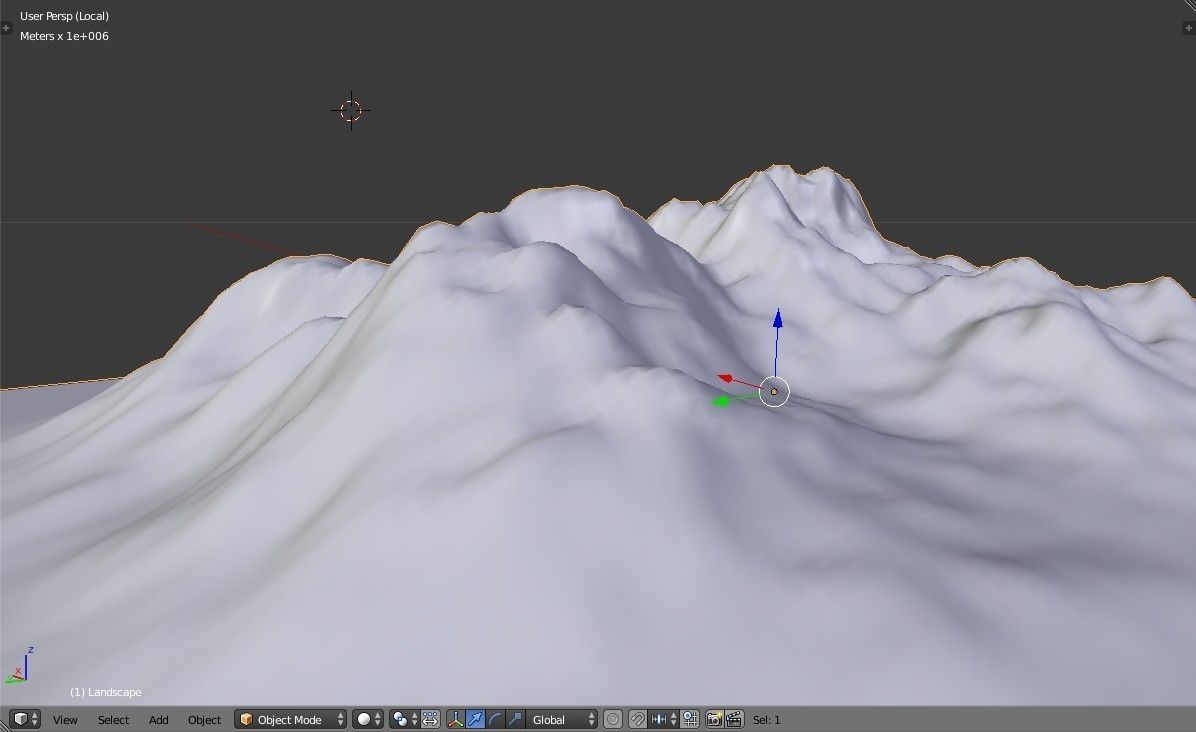Viewport: 1196px width, 732px height.
Task: Open the Object Mode dropdown
Action: (291, 719)
